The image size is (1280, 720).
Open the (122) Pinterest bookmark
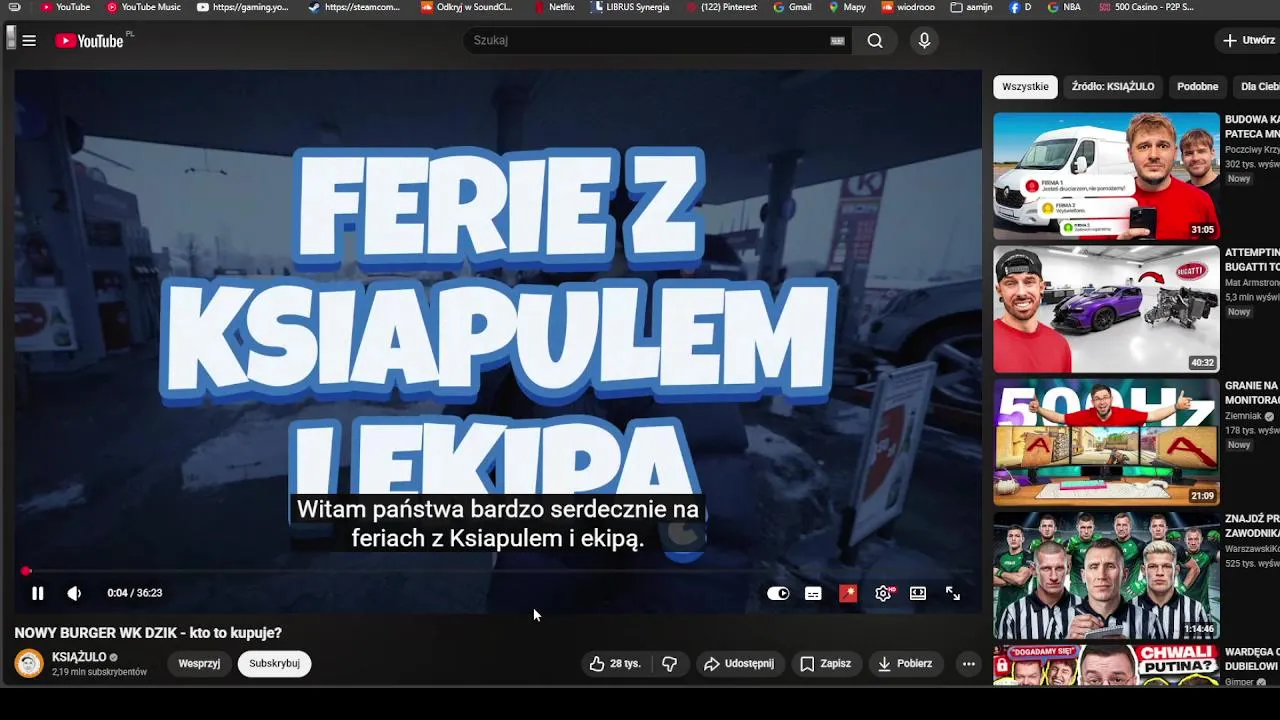[x=721, y=7]
